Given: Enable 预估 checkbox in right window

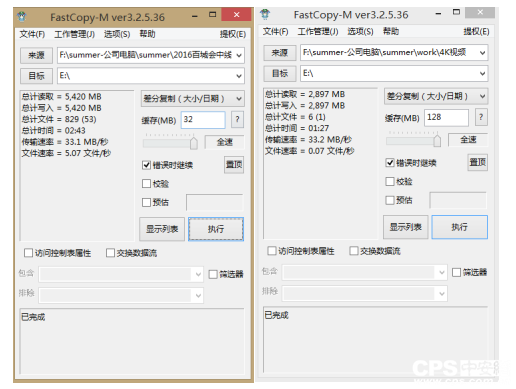Looking at the screenshot, I should (x=390, y=200).
